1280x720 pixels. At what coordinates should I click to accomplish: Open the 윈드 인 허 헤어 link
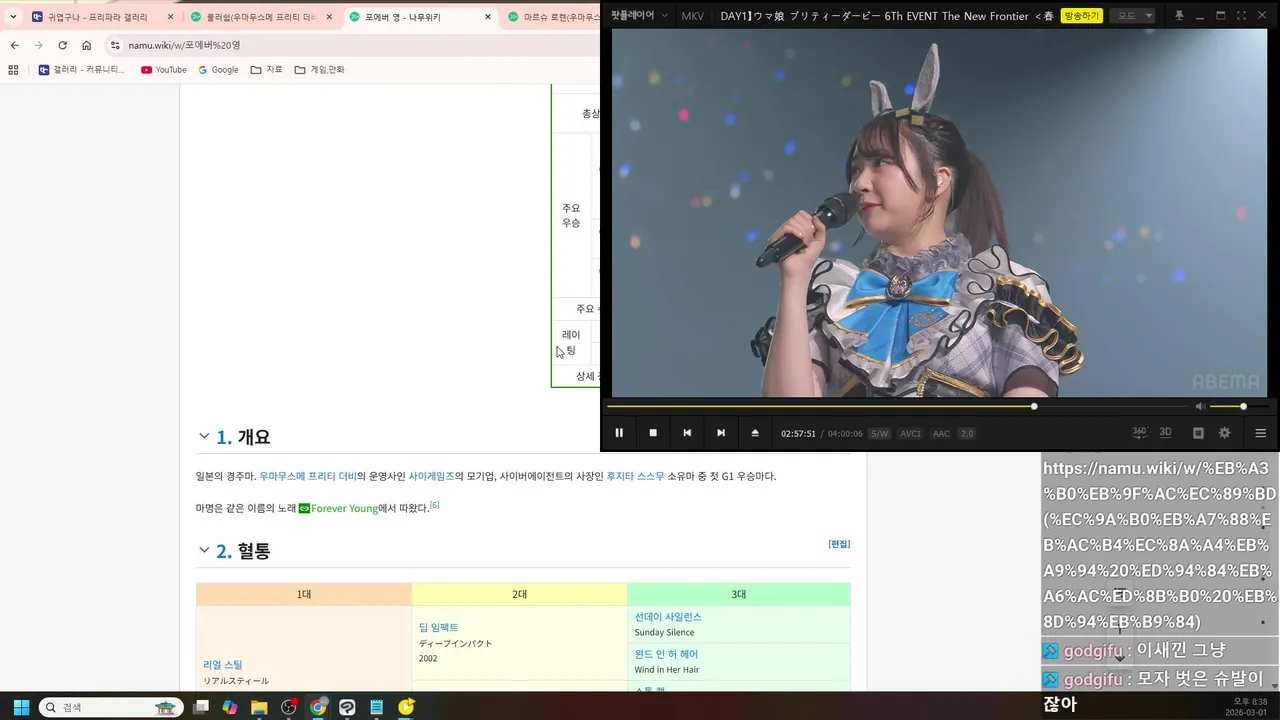[666, 654]
